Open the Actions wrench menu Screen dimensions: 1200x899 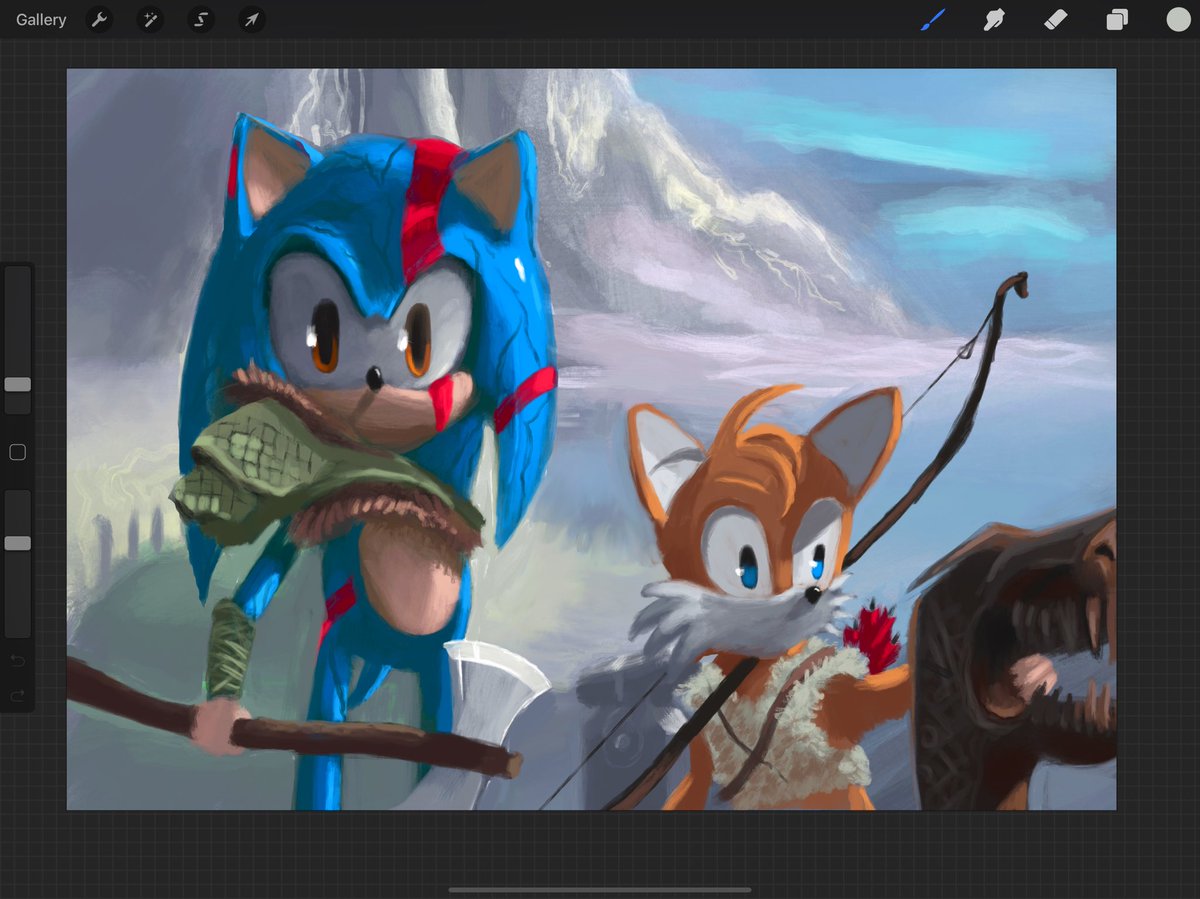99,20
